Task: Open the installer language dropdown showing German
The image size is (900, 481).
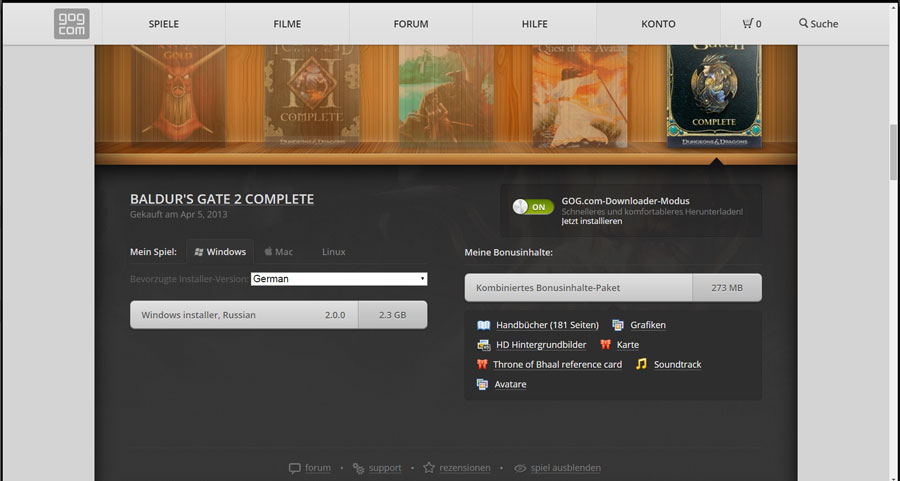Action: (339, 279)
